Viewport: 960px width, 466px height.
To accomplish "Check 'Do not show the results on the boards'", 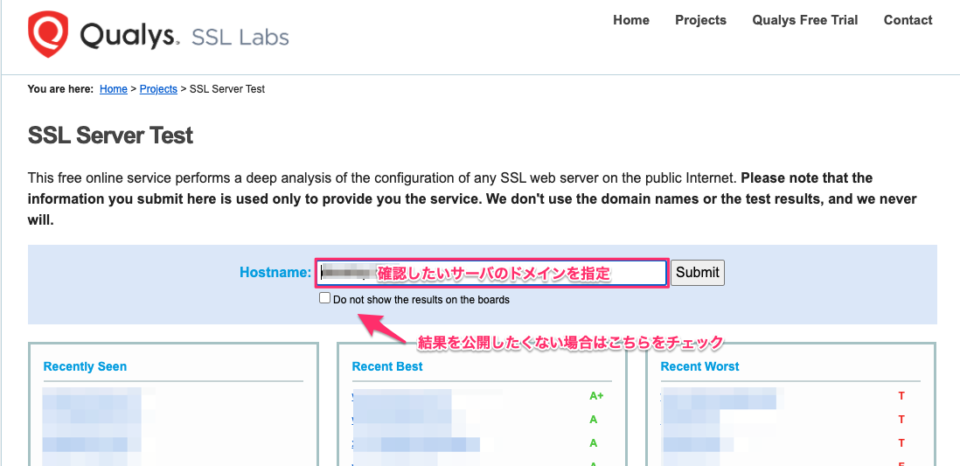I will [x=324, y=298].
